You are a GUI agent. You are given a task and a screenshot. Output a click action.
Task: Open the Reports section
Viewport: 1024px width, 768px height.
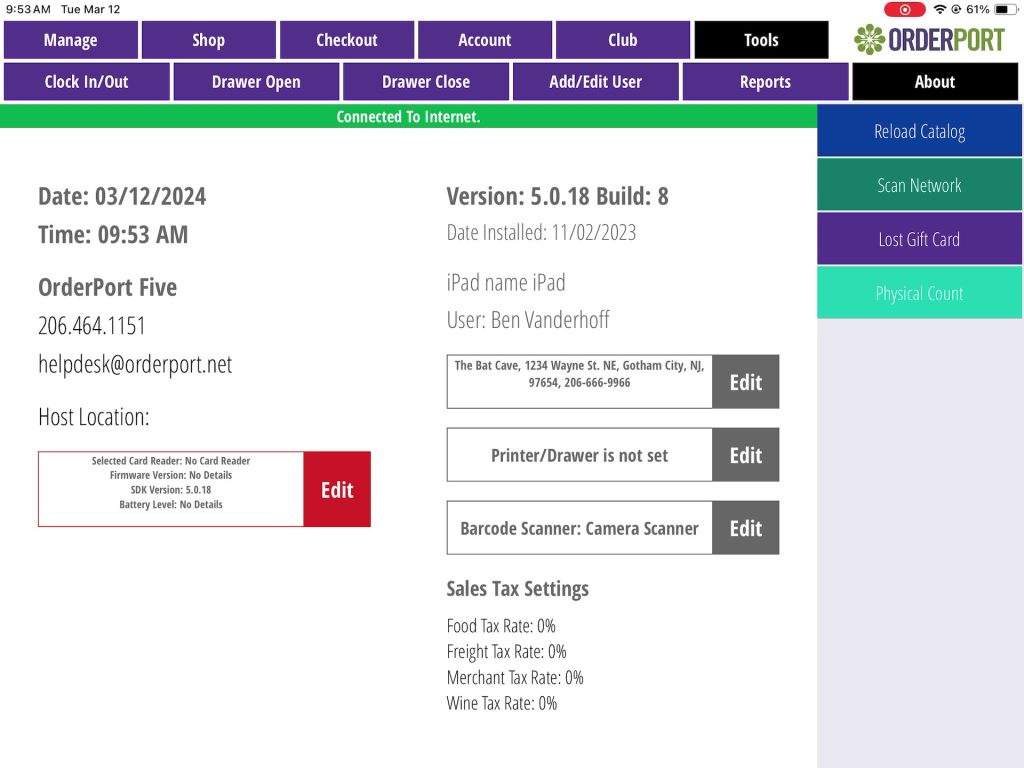[x=765, y=82]
